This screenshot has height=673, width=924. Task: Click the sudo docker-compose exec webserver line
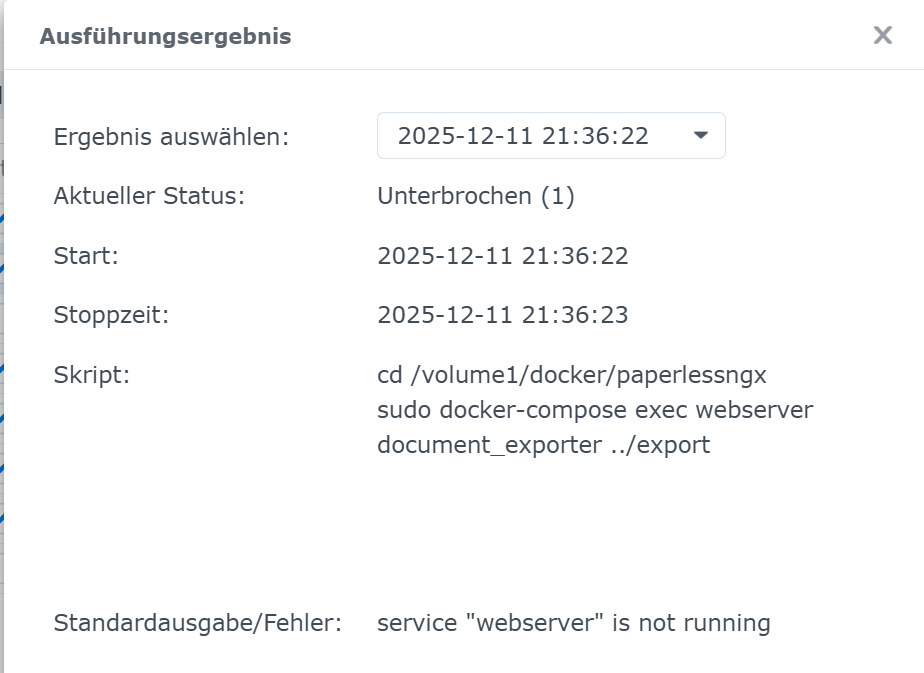tap(595, 410)
